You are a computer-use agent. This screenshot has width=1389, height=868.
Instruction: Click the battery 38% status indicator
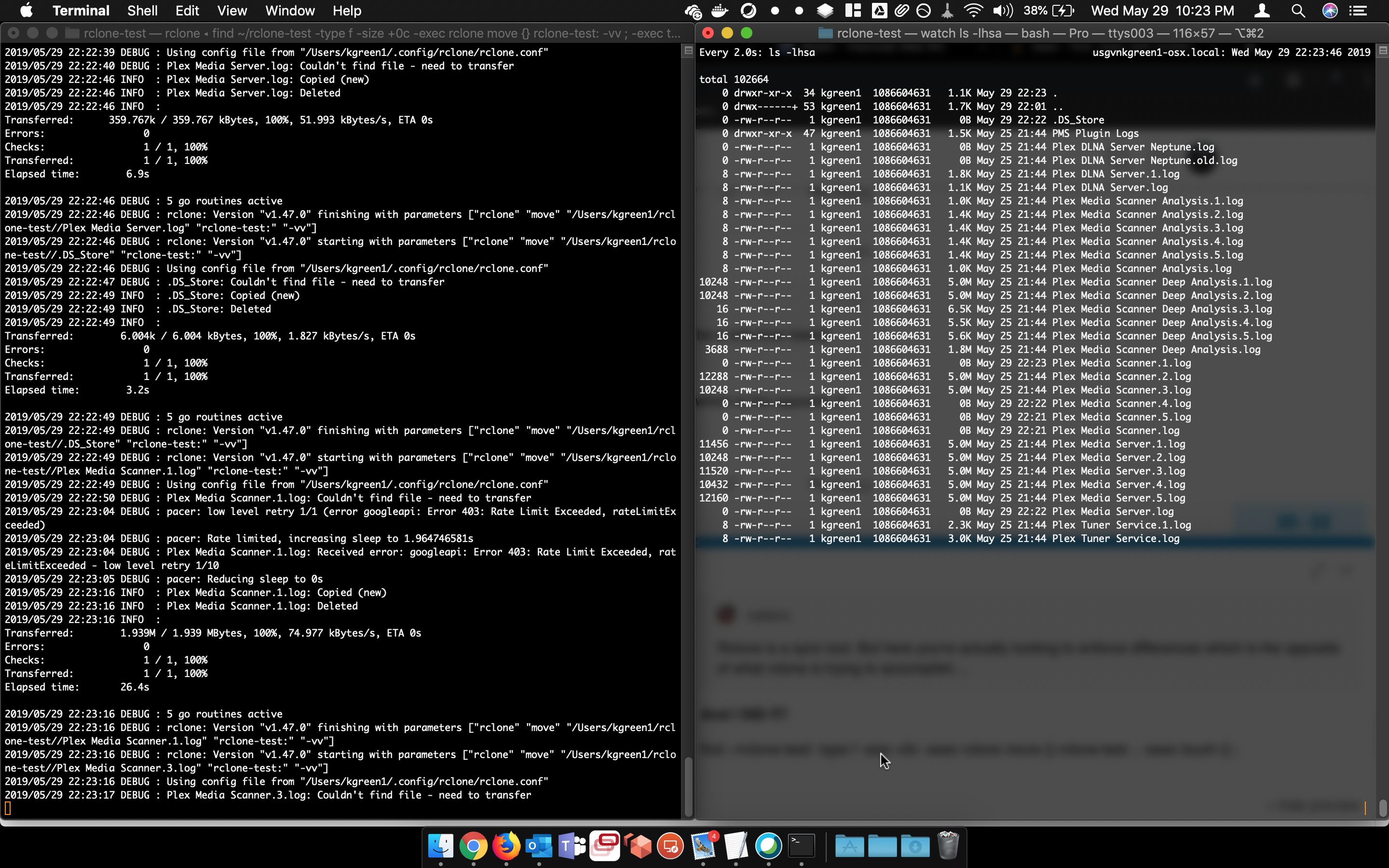pyautogui.click(x=1049, y=10)
